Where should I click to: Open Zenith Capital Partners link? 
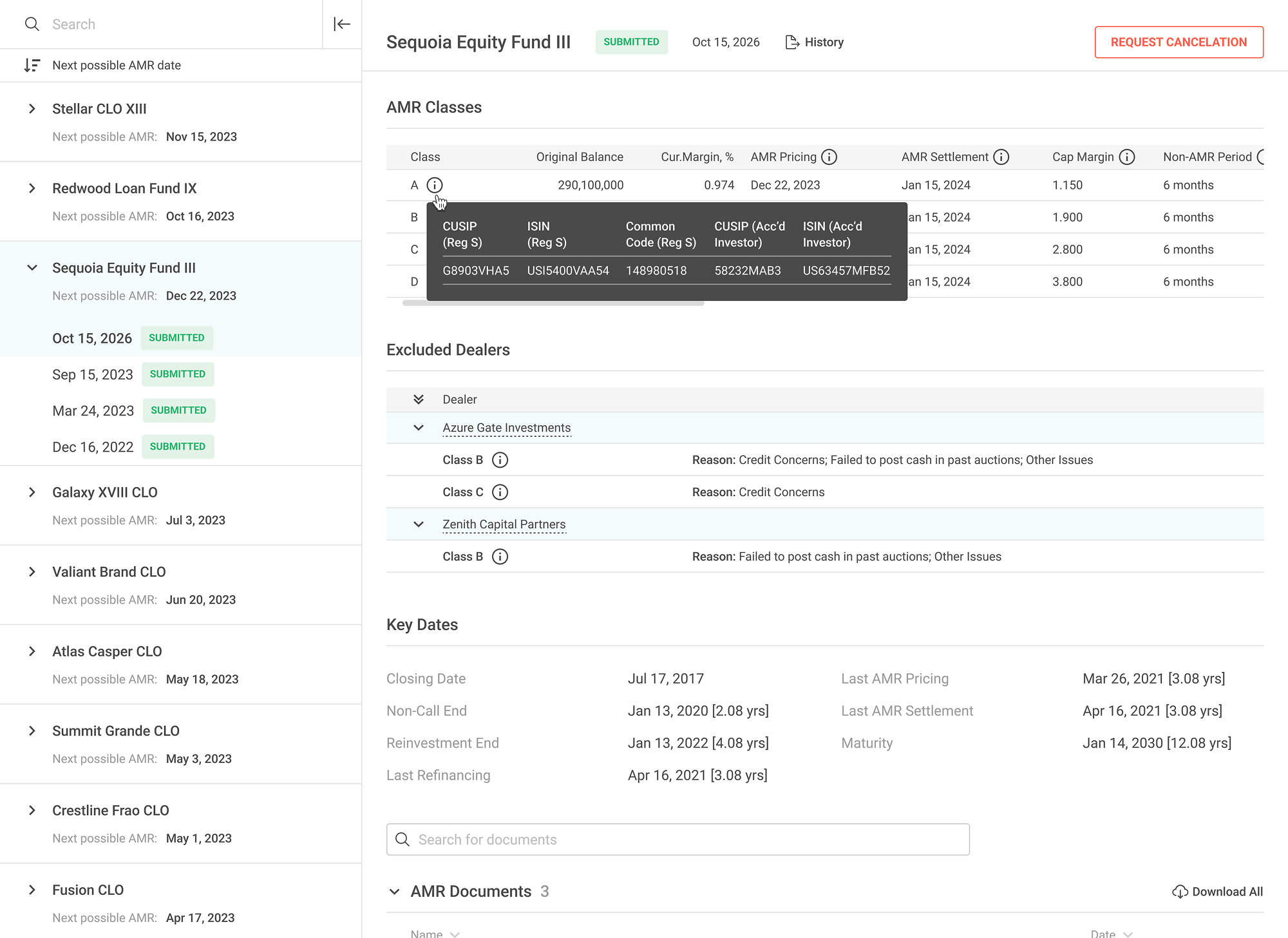pyautogui.click(x=504, y=524)
